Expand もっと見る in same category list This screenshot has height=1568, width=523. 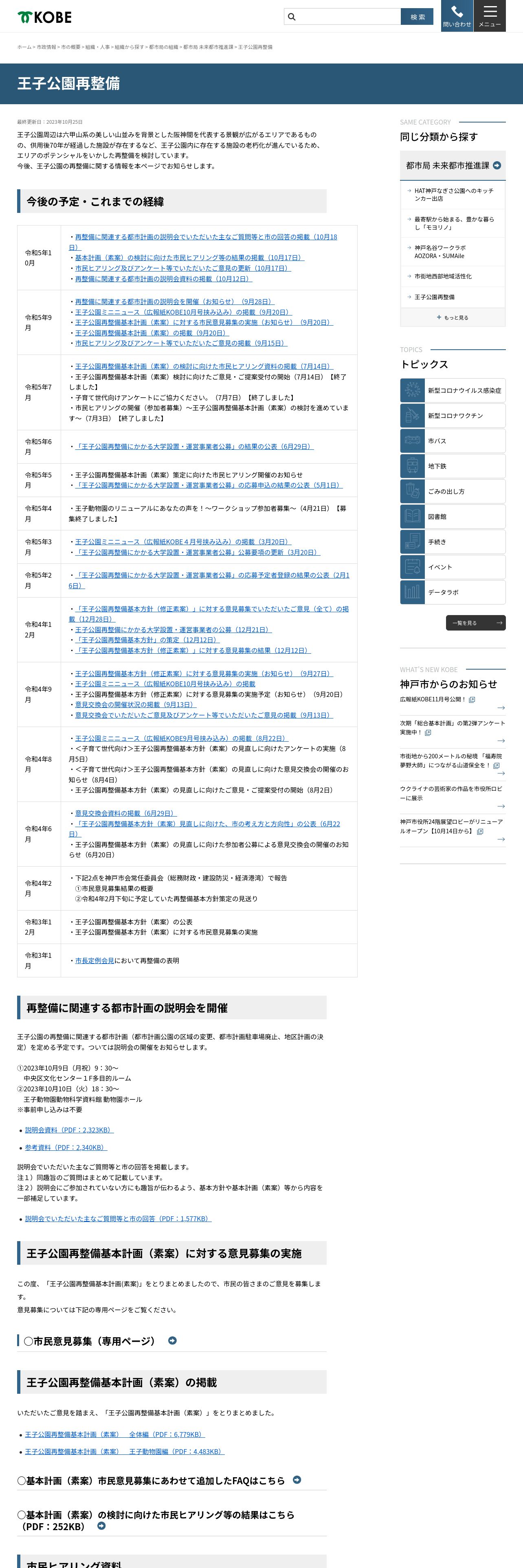pyautogui.click(x=453, y=317)
